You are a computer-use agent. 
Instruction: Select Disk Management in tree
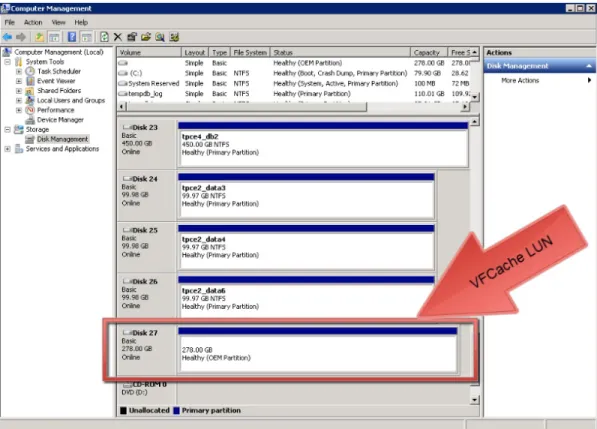[62, 139]
